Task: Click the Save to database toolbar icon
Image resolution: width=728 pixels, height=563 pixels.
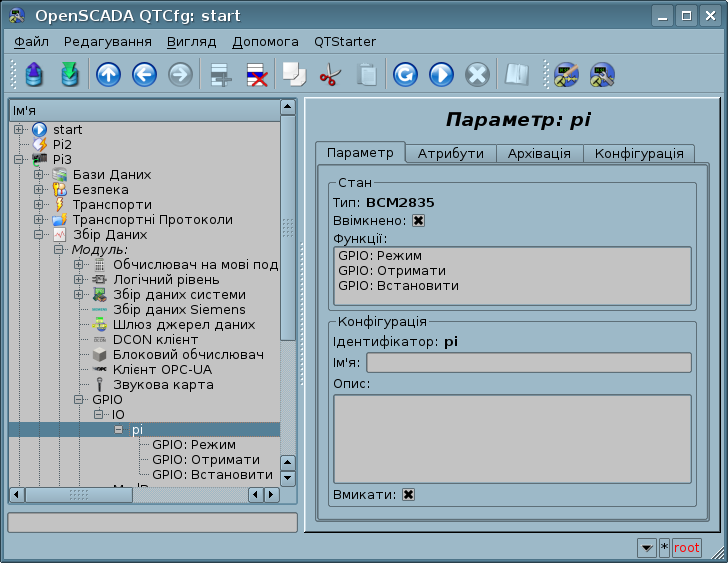Action: click(69, 75)
